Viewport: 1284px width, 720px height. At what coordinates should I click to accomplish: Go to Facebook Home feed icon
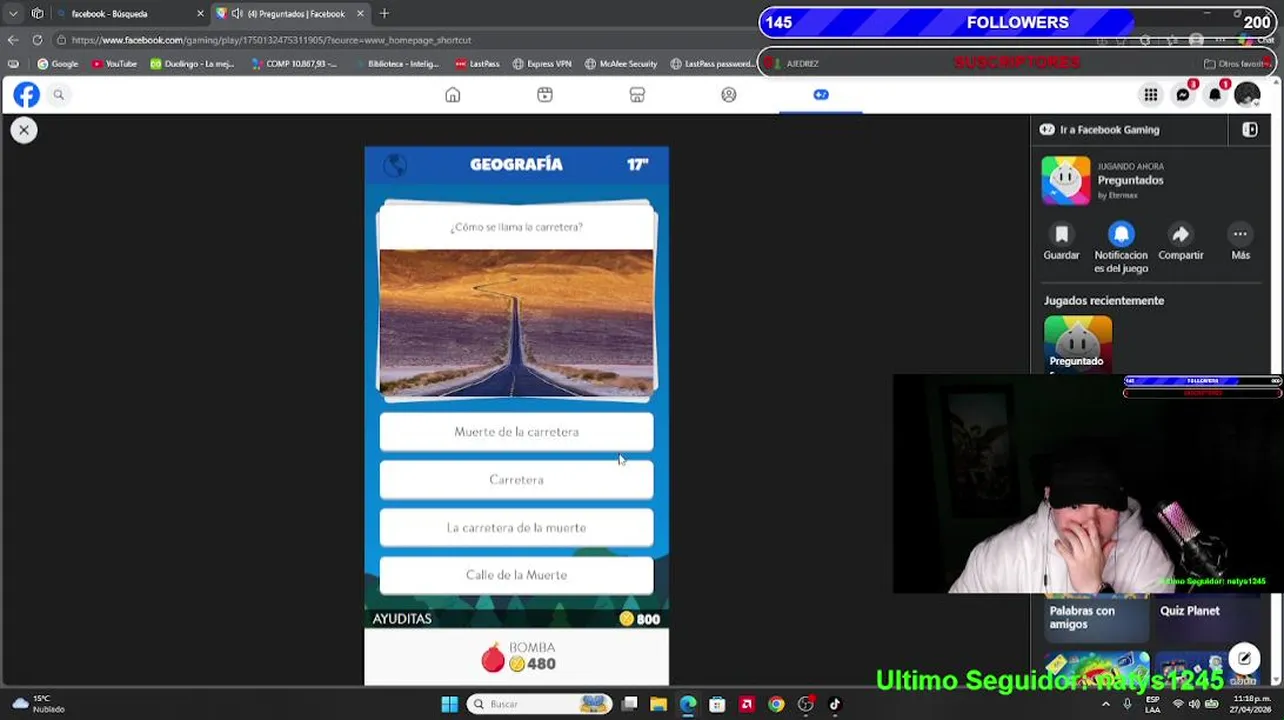453,95
